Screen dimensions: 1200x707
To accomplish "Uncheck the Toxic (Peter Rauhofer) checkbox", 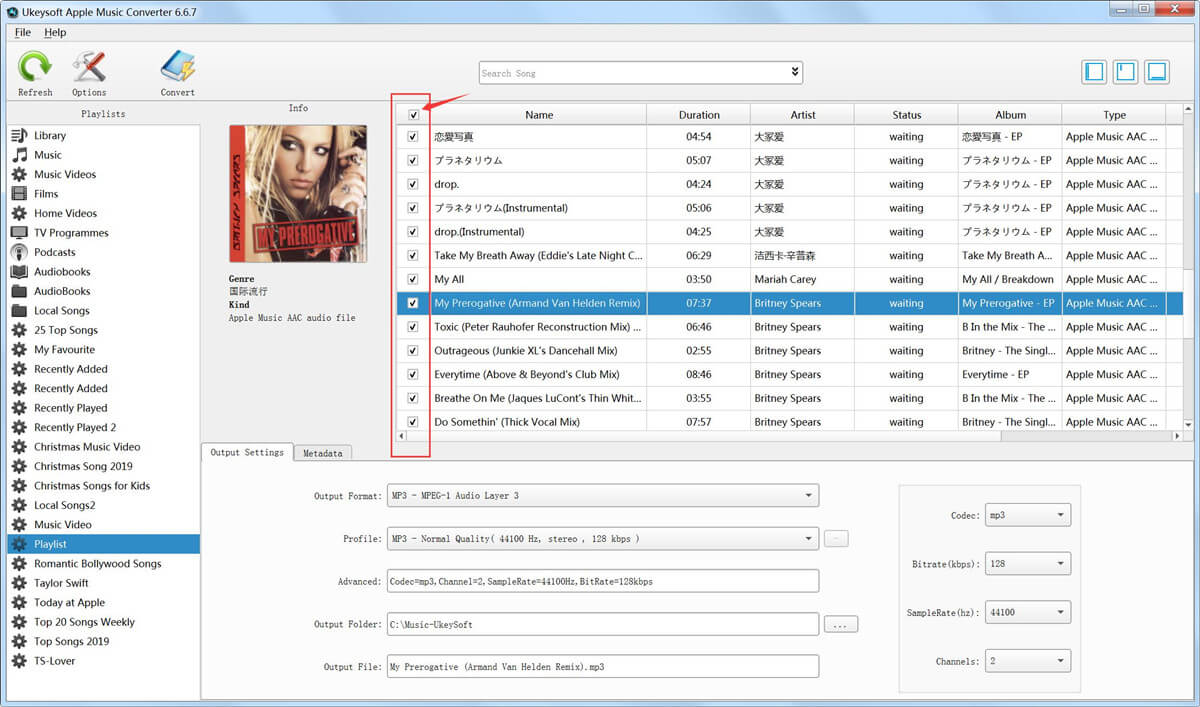I will click(413, 327).
